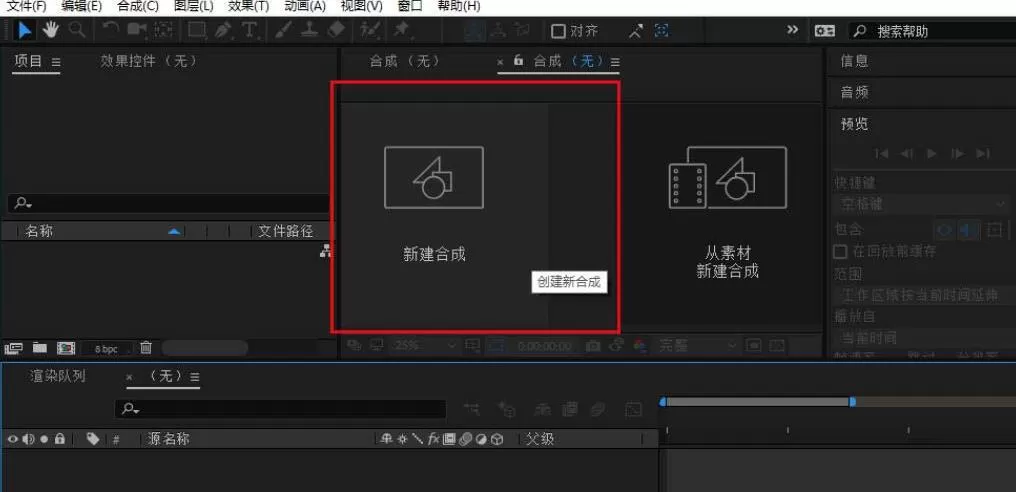Click the adjustment layer half-circle column icon

481,439
